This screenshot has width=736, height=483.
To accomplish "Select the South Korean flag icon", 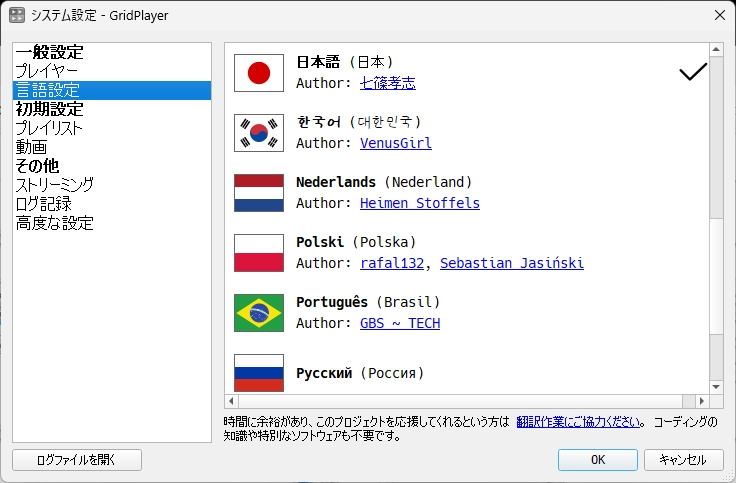I will [259, 133].
